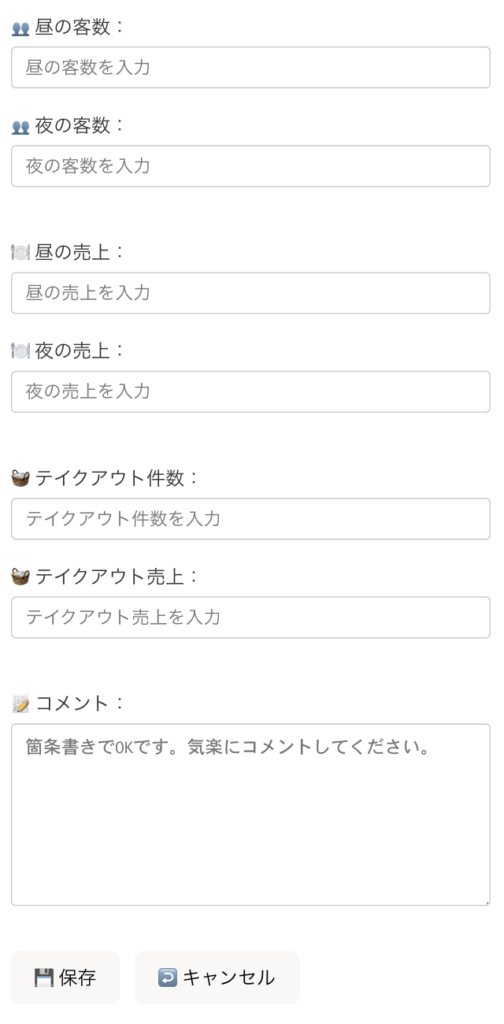The height and width of the screenshot is (1024, 504).
Task: Click the basket icon beside テイクアウト売上
Action: (x=20, y=577)
